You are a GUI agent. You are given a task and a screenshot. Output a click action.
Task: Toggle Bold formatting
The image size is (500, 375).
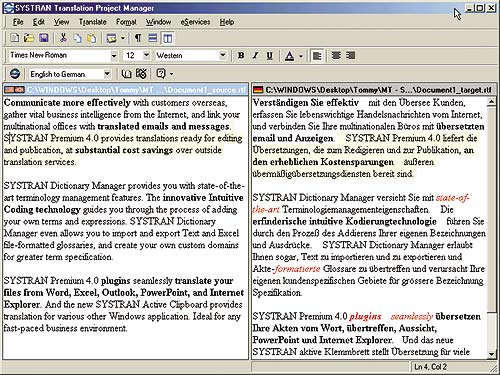tap(241, 56)
